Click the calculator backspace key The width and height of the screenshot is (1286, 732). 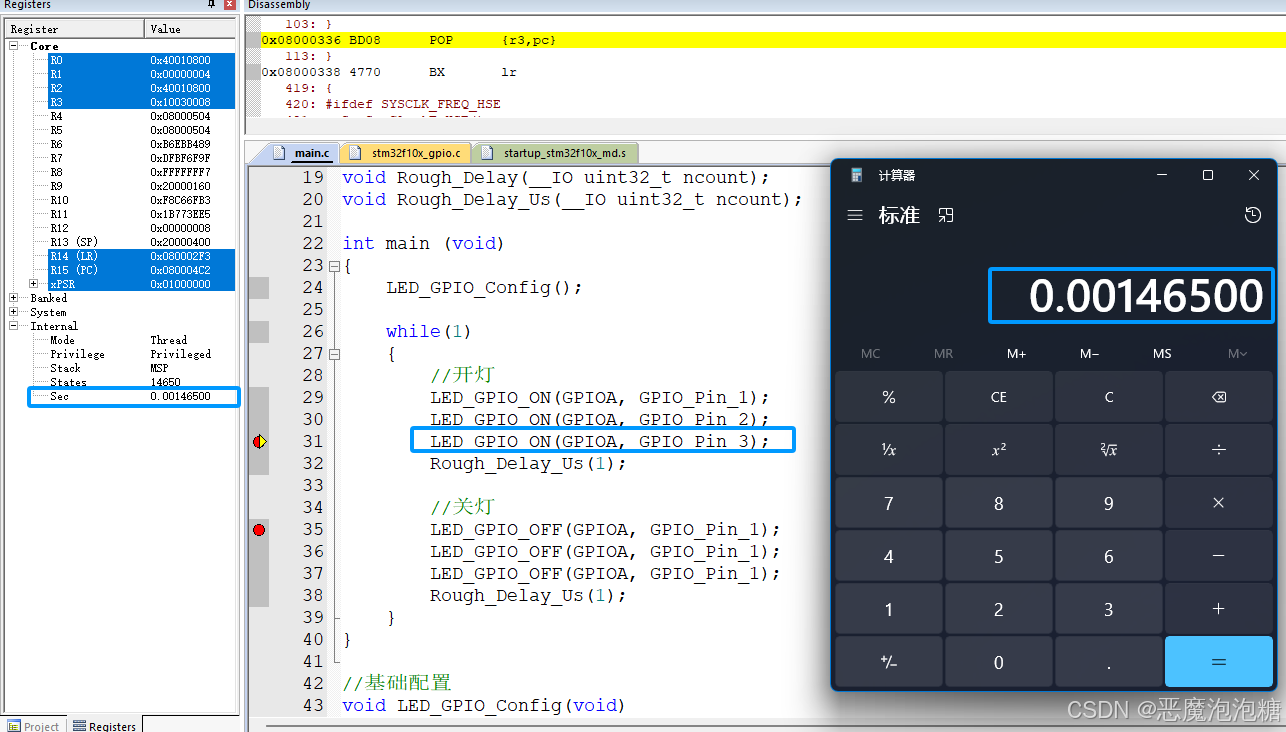(x=1218, y=397)
